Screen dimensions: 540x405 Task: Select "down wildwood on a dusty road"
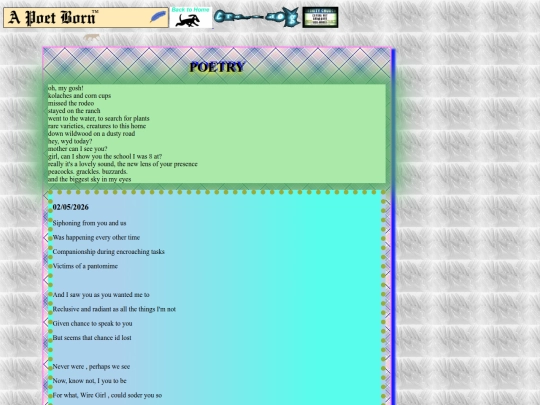[x=91, y=134]
